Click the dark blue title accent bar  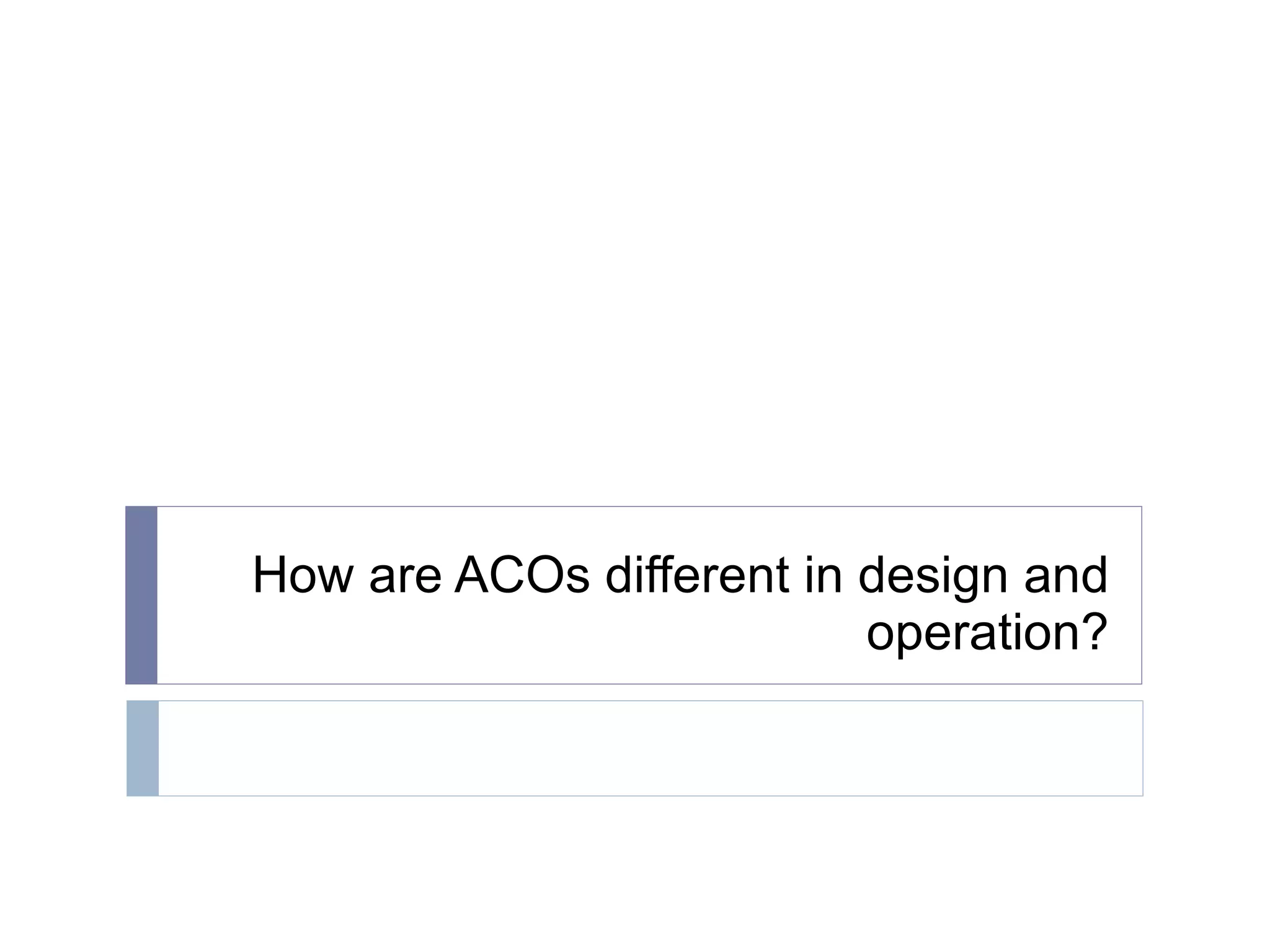coord(141,595)
